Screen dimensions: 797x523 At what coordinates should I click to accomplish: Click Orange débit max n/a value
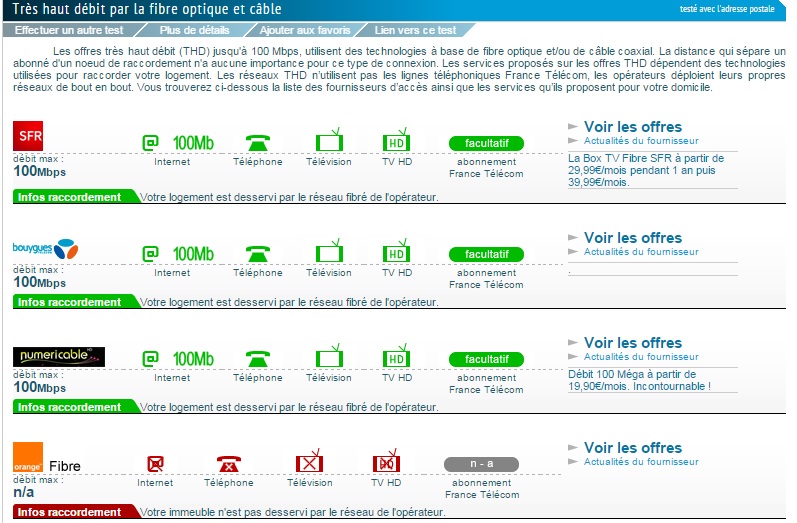coord(24,492)
